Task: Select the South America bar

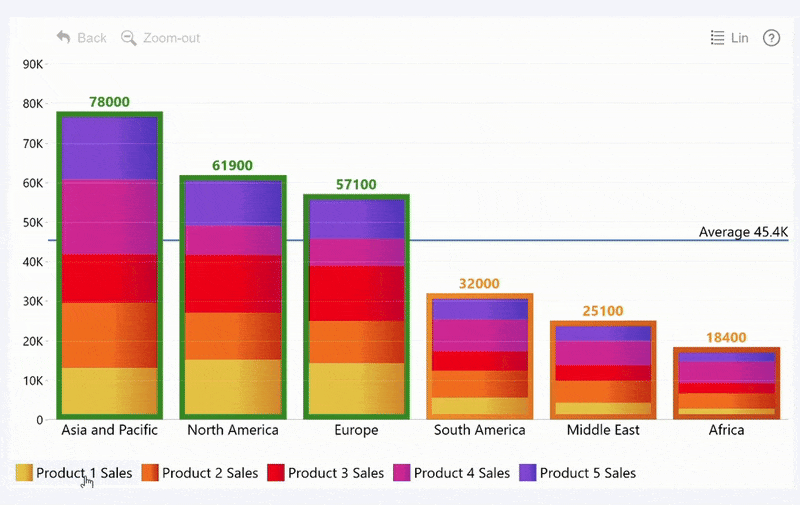Action: [x=479, y=356]
